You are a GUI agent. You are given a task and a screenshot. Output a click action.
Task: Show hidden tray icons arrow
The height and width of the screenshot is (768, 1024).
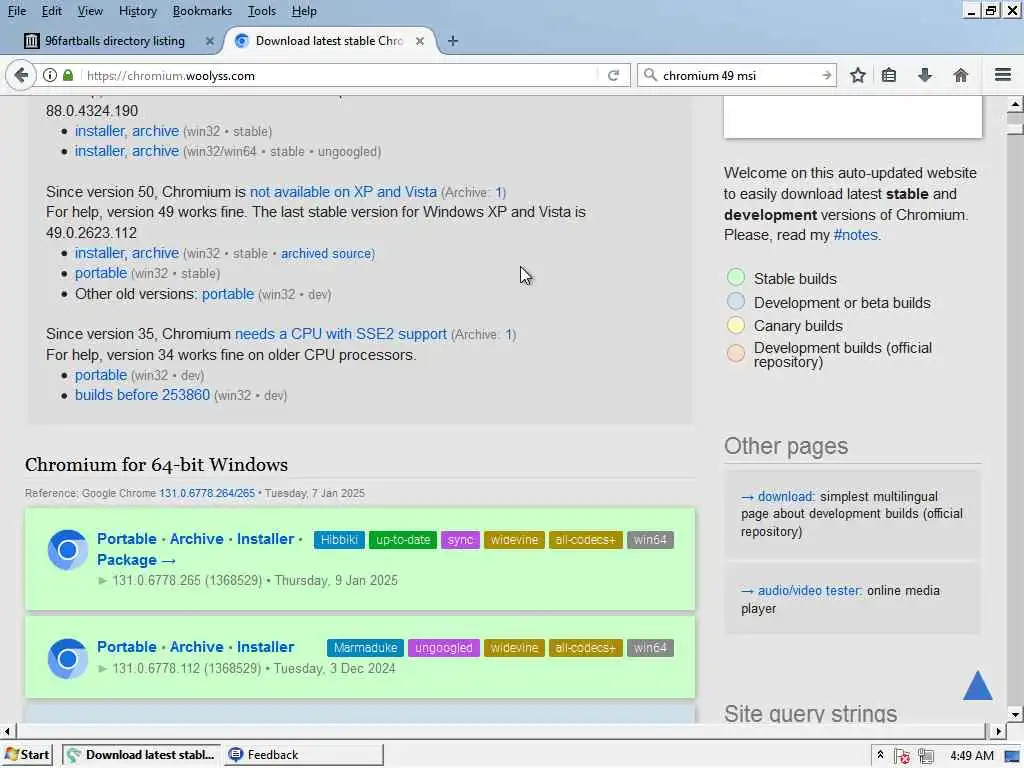point(880,755)
